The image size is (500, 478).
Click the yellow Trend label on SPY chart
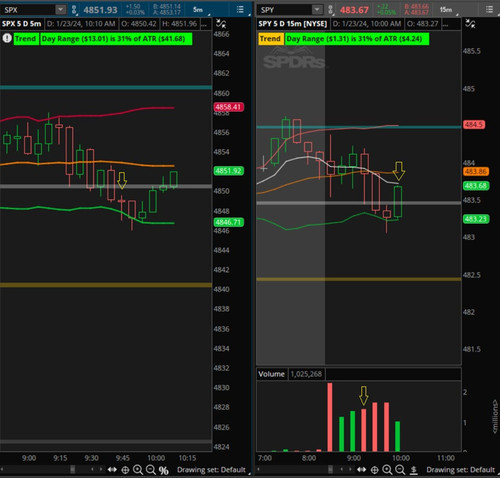pos(270,39)
